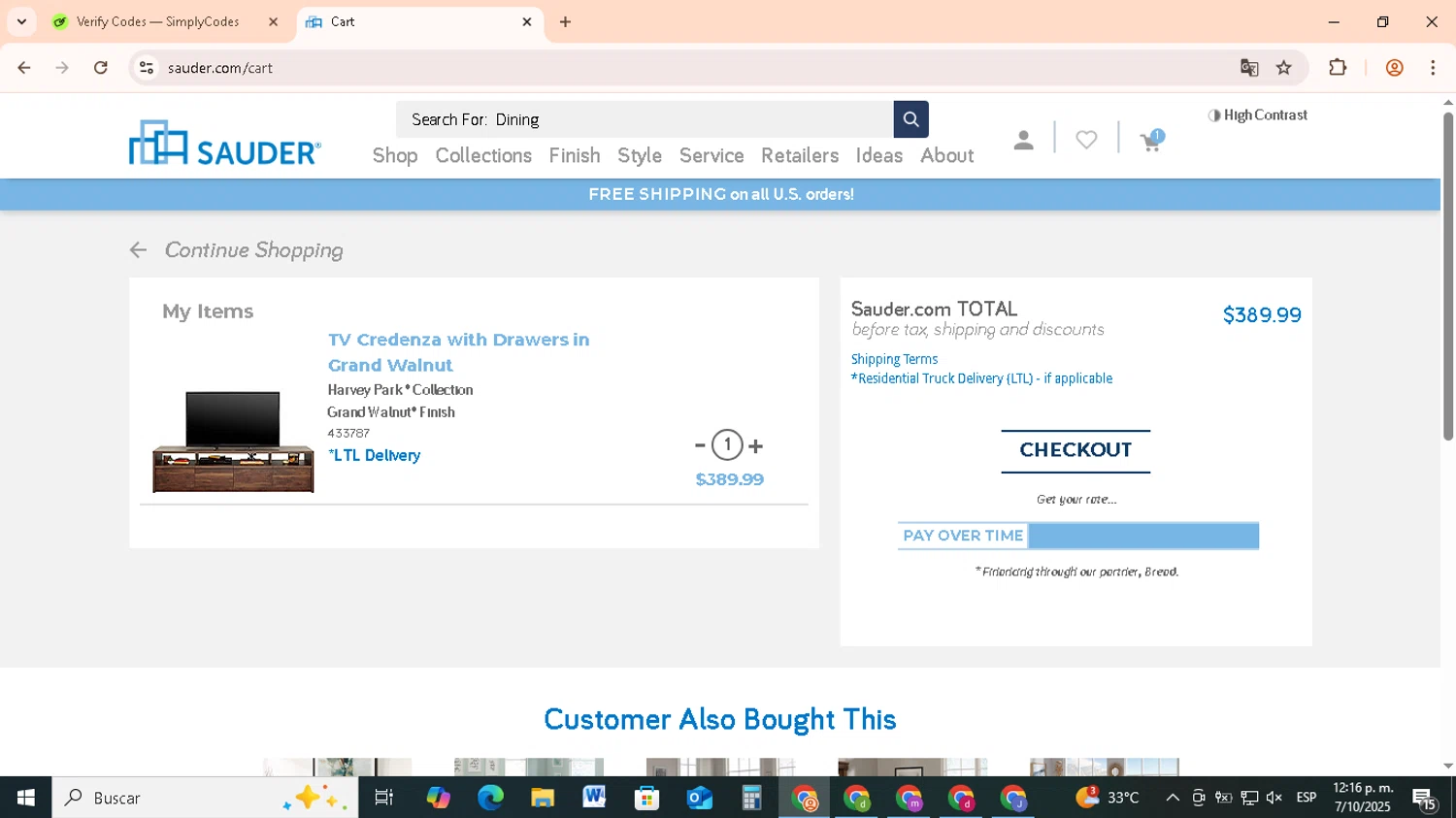1456x818 pixels.
Task: Click the search magnifier button
Action: pyautogui.click(x=910, y=119)
